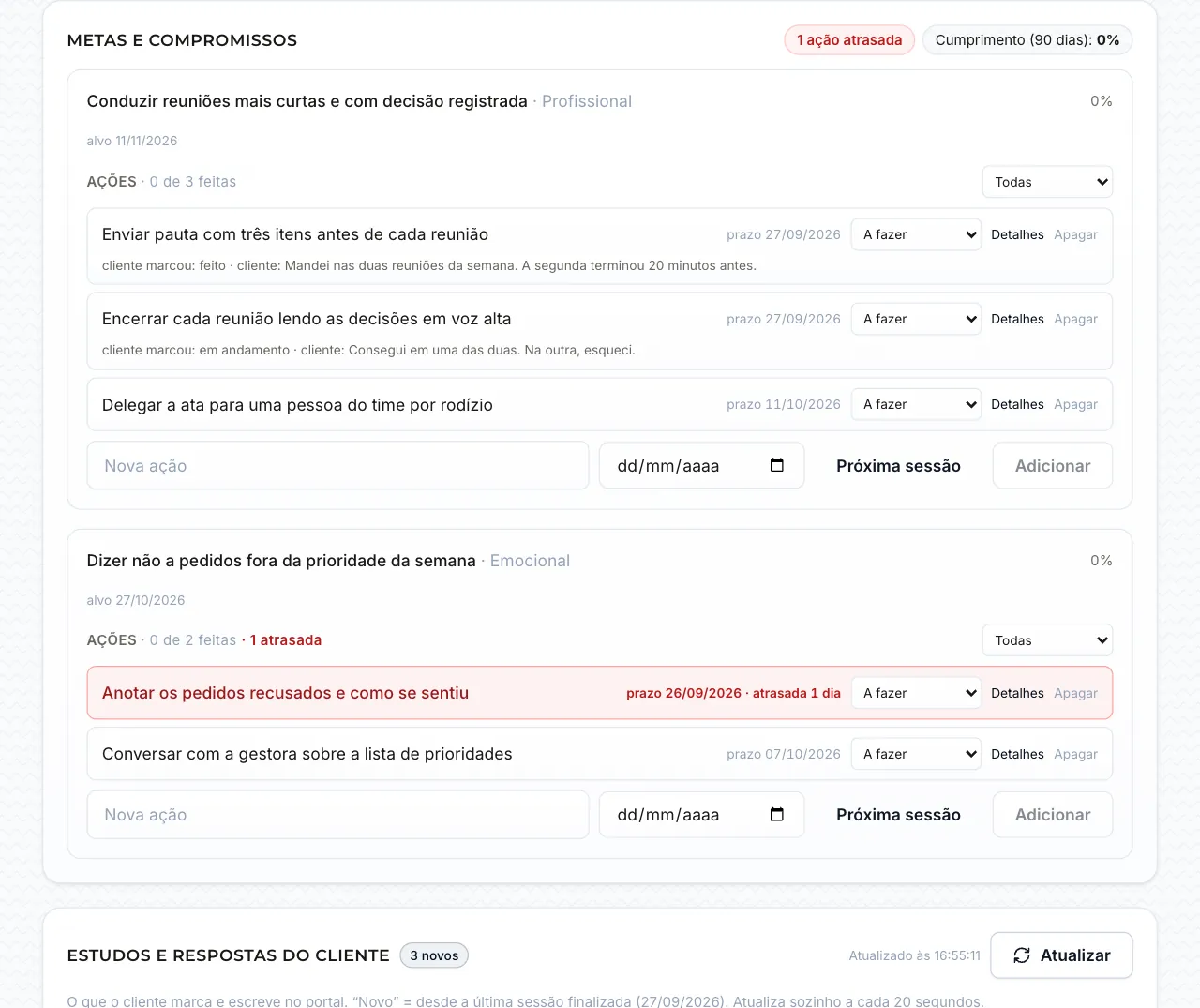
Task: Select goal title 'Conduzir reuniões mais curtas e com decisão registrada'
Action: tap(307, 101)
